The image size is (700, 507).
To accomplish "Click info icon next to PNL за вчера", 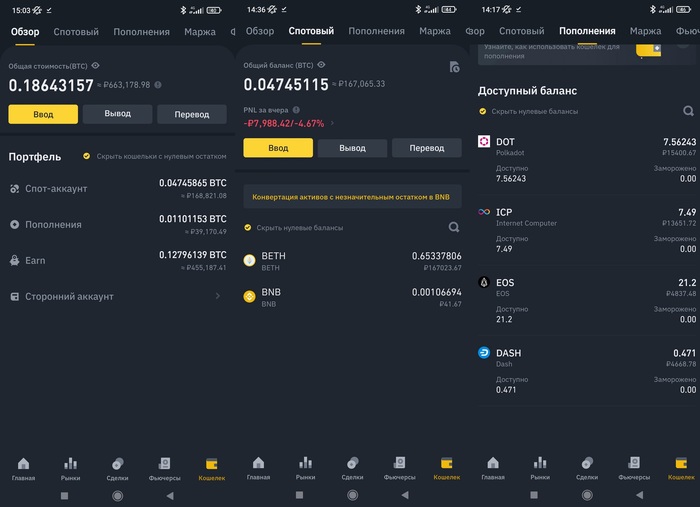I will 296,110.
